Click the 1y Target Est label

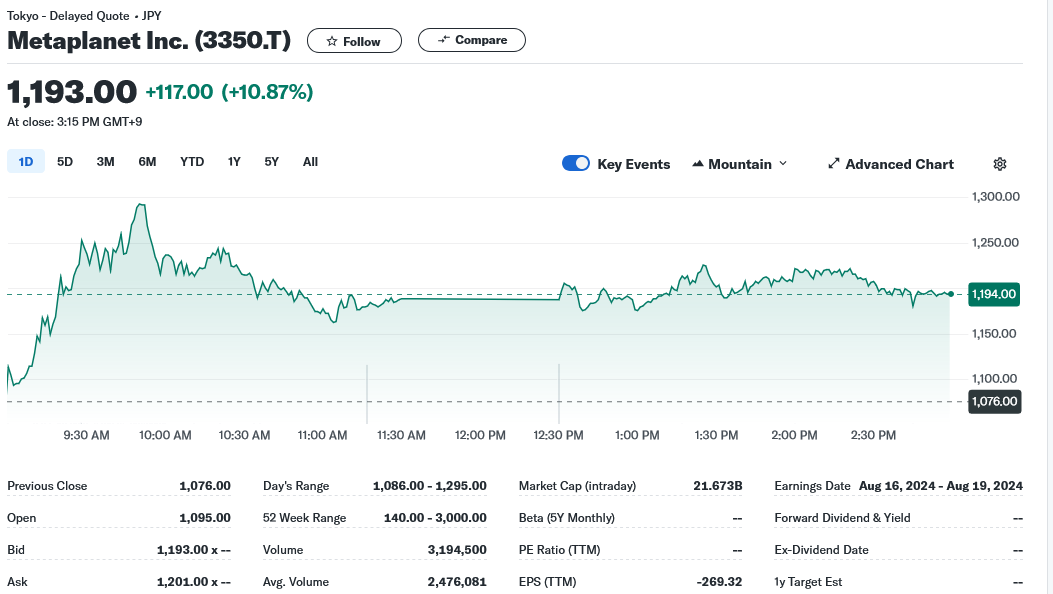[x=808, y=582]
